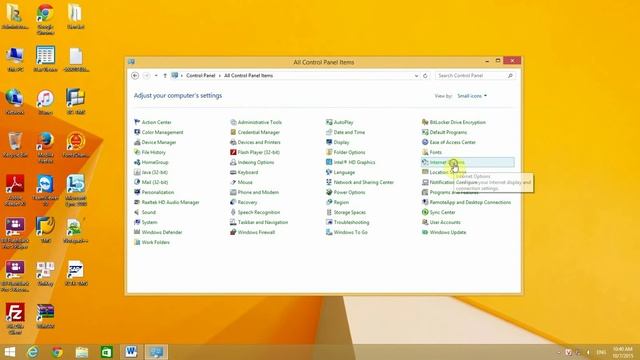Open Sync Center icon

pos(425,212)
